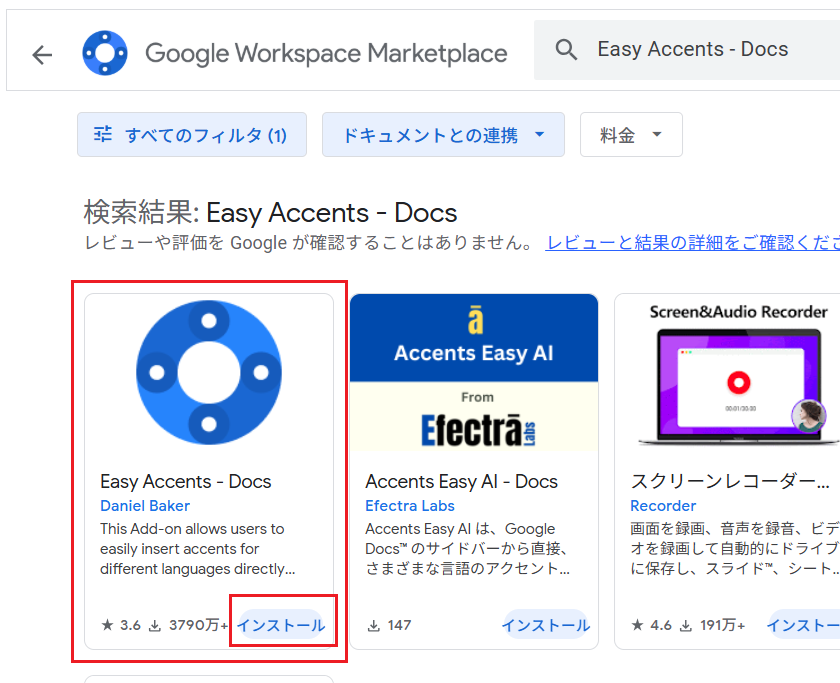
Task: Click the search field containing Easy Accents - Docs
Action: click(x=687, y=50)
